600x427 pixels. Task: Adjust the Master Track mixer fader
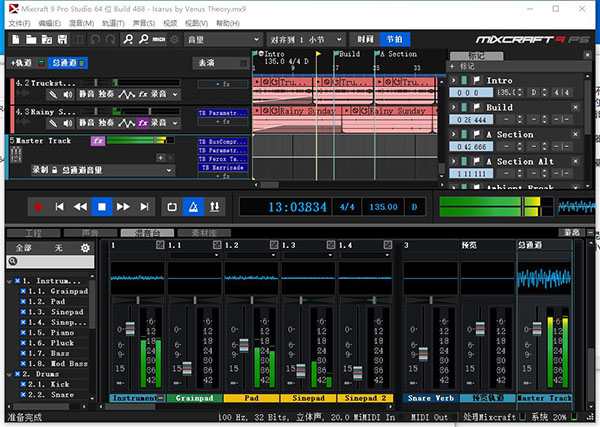[537, 329]
